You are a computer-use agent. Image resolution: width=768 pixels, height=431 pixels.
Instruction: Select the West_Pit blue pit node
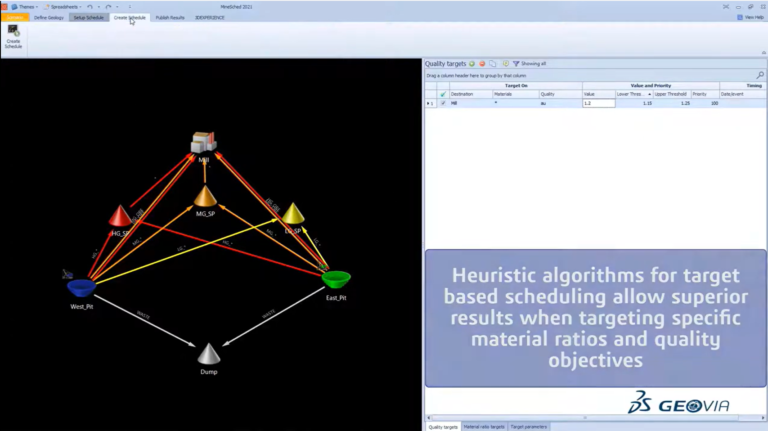coord(81,288)
